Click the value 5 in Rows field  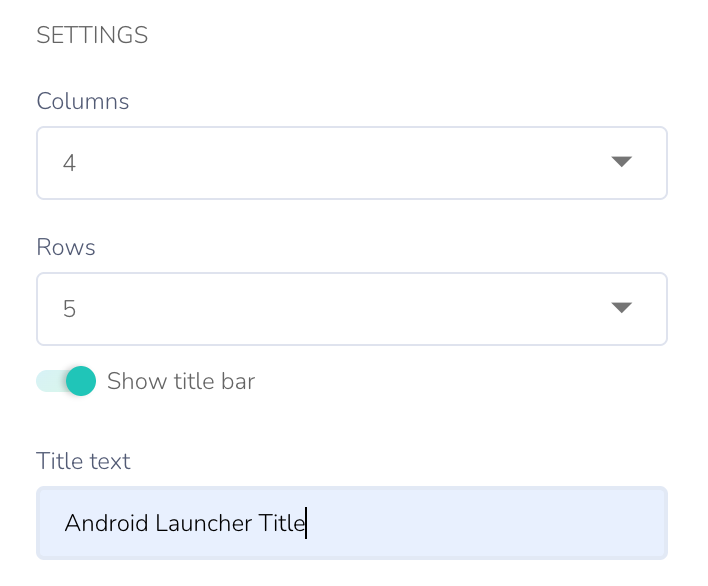(x=69, y=309)
